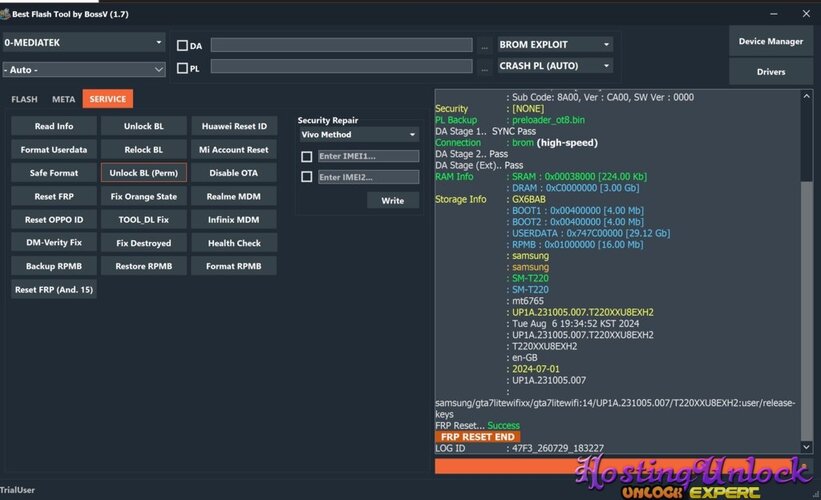Viewport: 821px width, 500px height.
Task: Click the DM-Verity Fix button
Action: tap(54, 242)
